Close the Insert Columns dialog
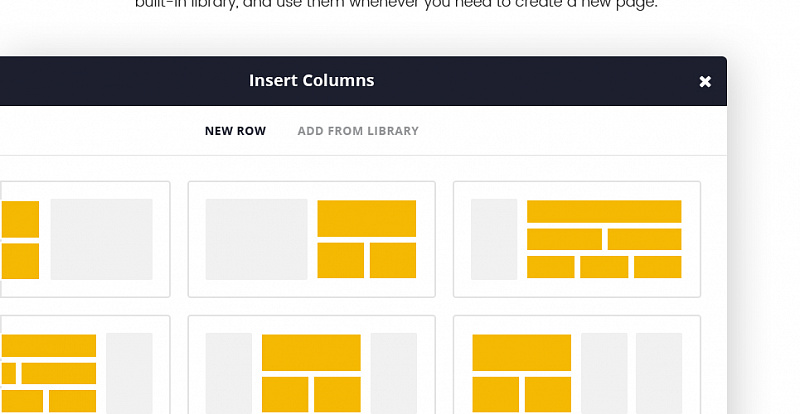Screen dimensions: 800x414 (x=705, y=82)
